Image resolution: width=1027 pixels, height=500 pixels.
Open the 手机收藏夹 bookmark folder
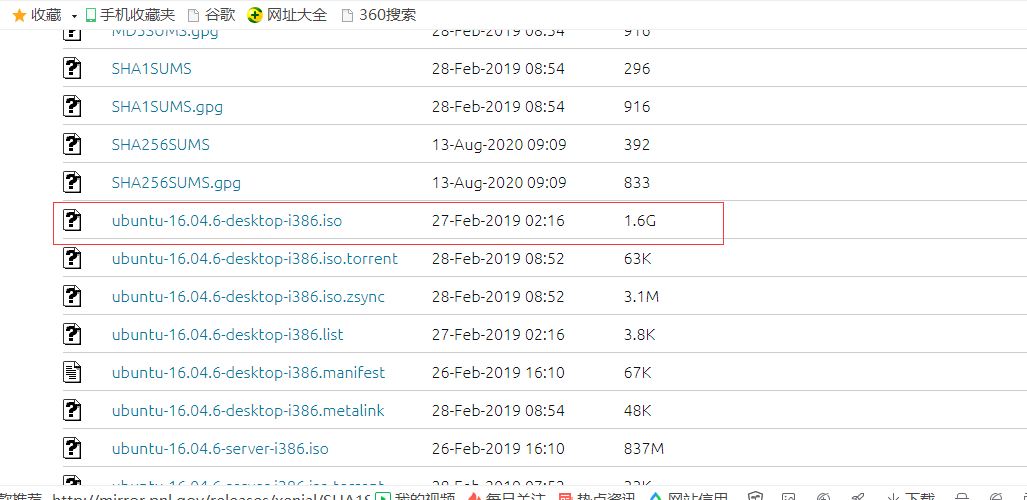click(x=130, y=14)
